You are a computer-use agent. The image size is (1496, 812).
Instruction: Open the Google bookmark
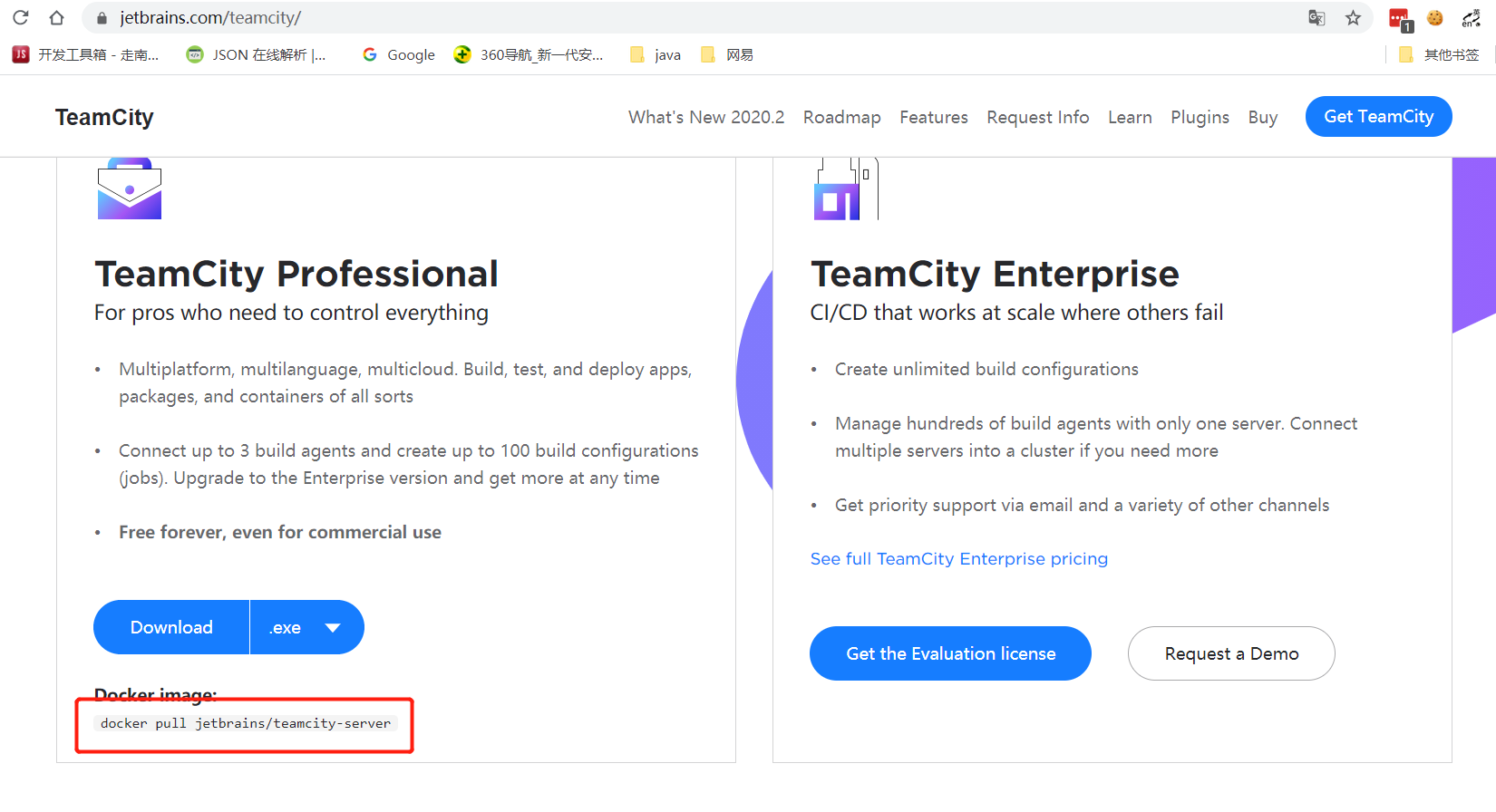[398, 54]
